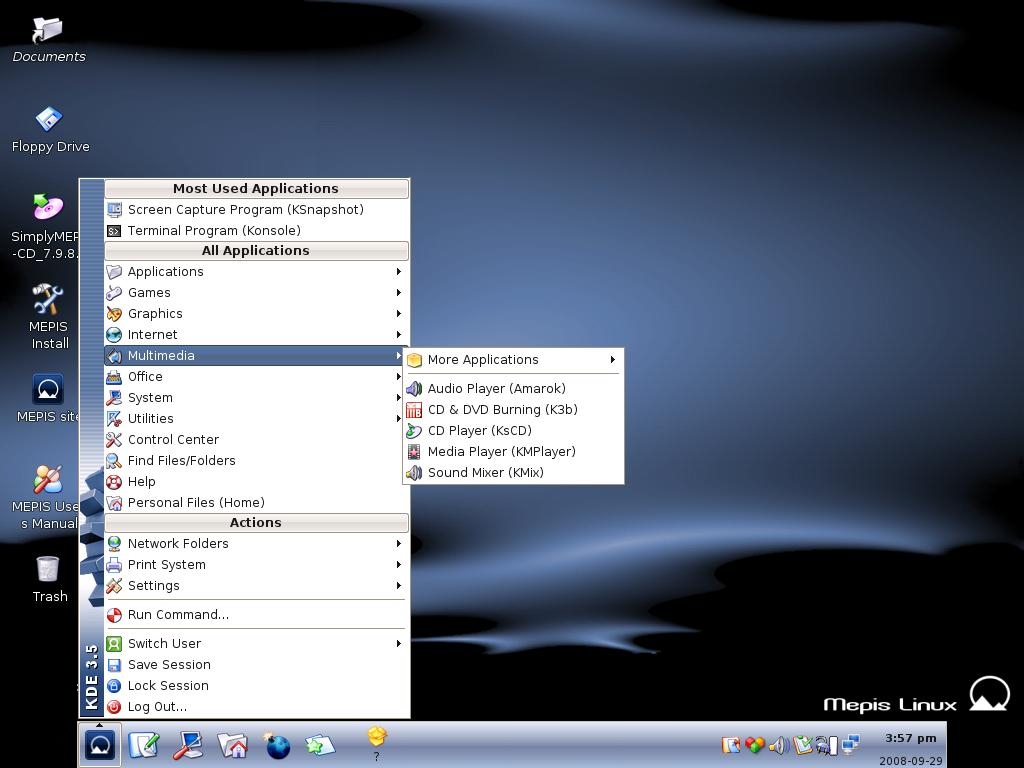Open CD & DVD Burning (K3b)
This screenshot has height=768, width=1024.
[513, 409]
